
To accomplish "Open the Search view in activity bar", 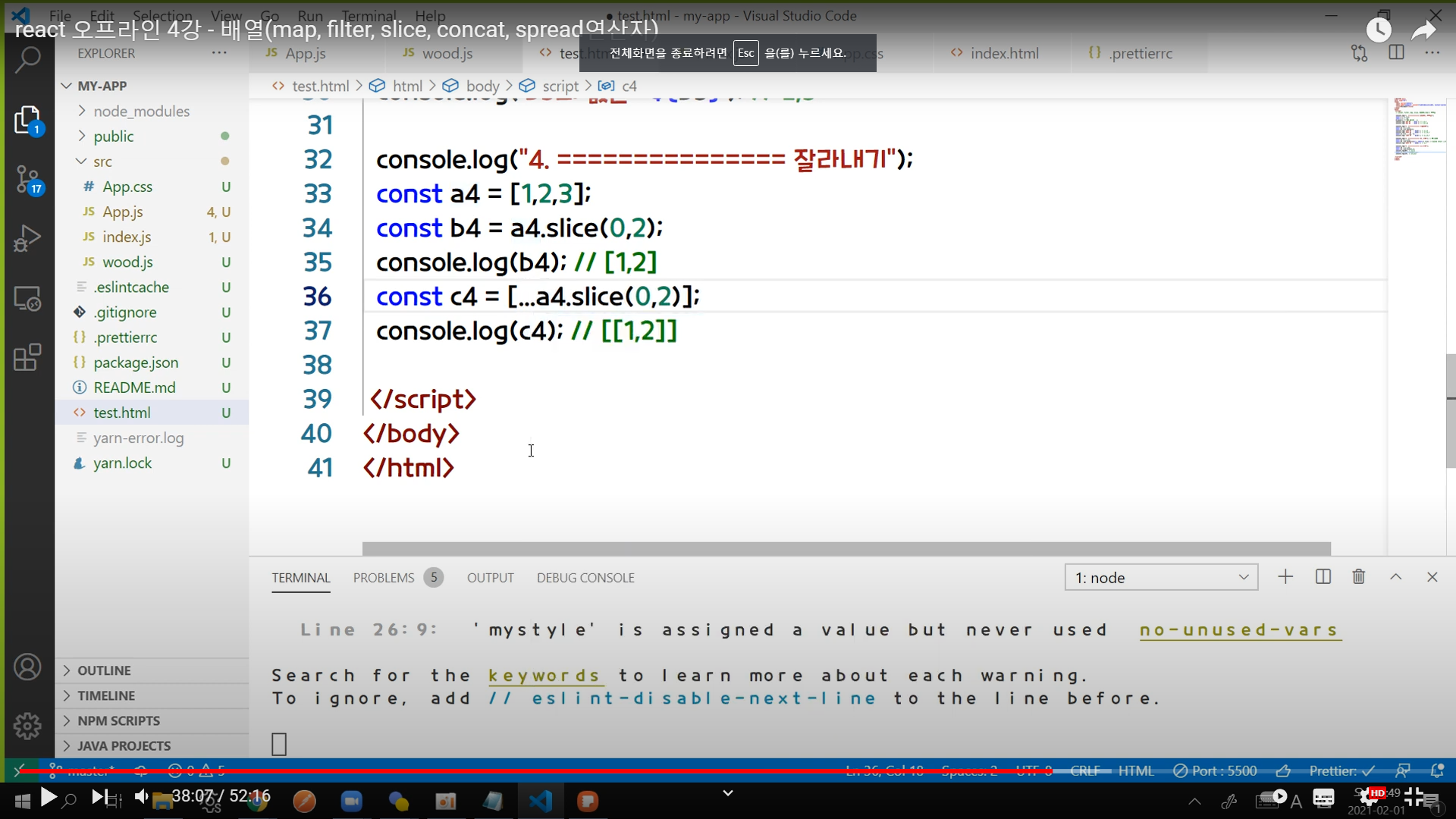I will pyautogui.click(x=27, y=59).
